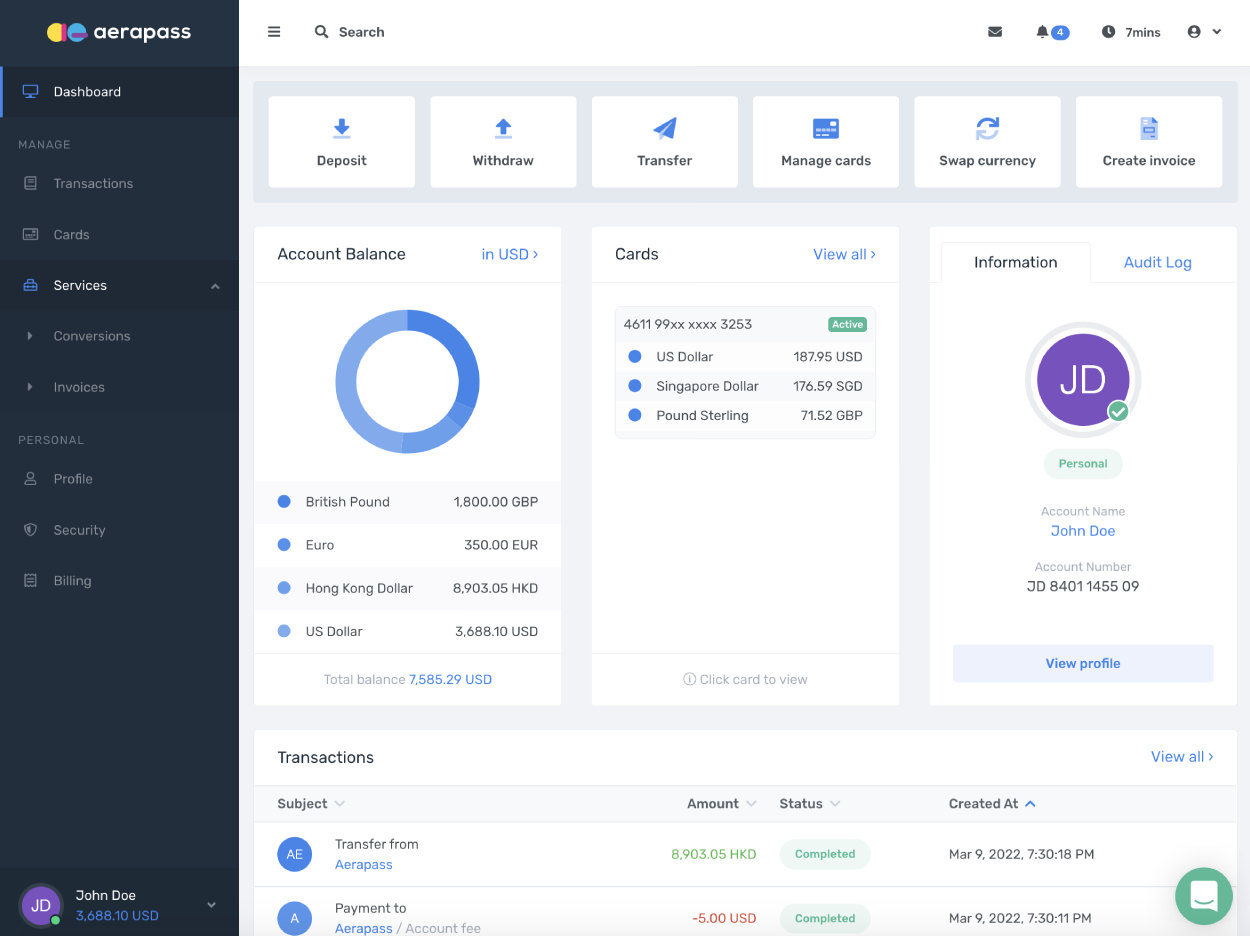Image resolution: width=1250 pixels, height=936 pixels.
Task: Click the Deposit download icon
Action: (342, 128)
